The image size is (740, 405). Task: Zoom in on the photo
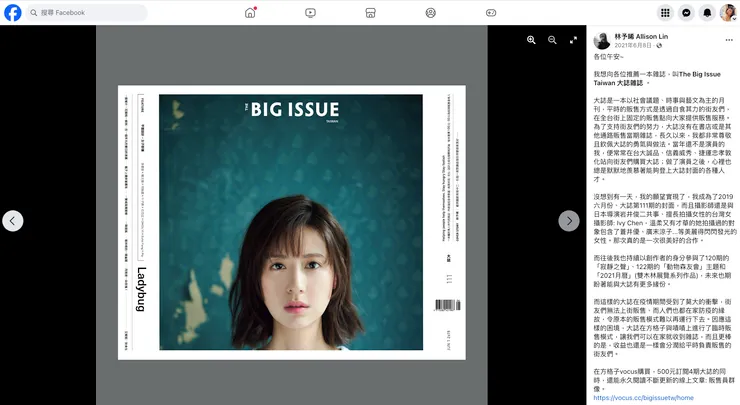click(x=531, y=40)
